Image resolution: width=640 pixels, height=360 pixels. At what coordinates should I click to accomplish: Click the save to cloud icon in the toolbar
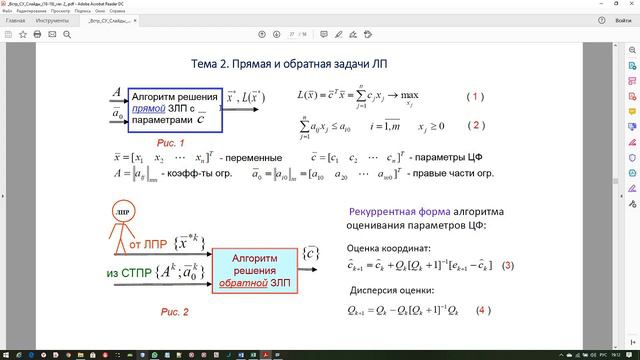8,35
